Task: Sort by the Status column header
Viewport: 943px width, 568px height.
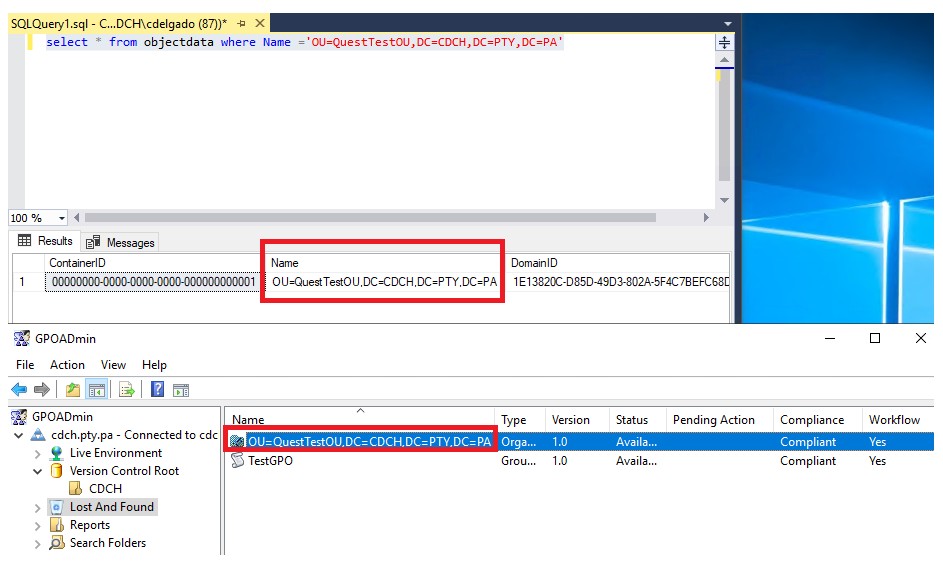Action: coord(637,419)
